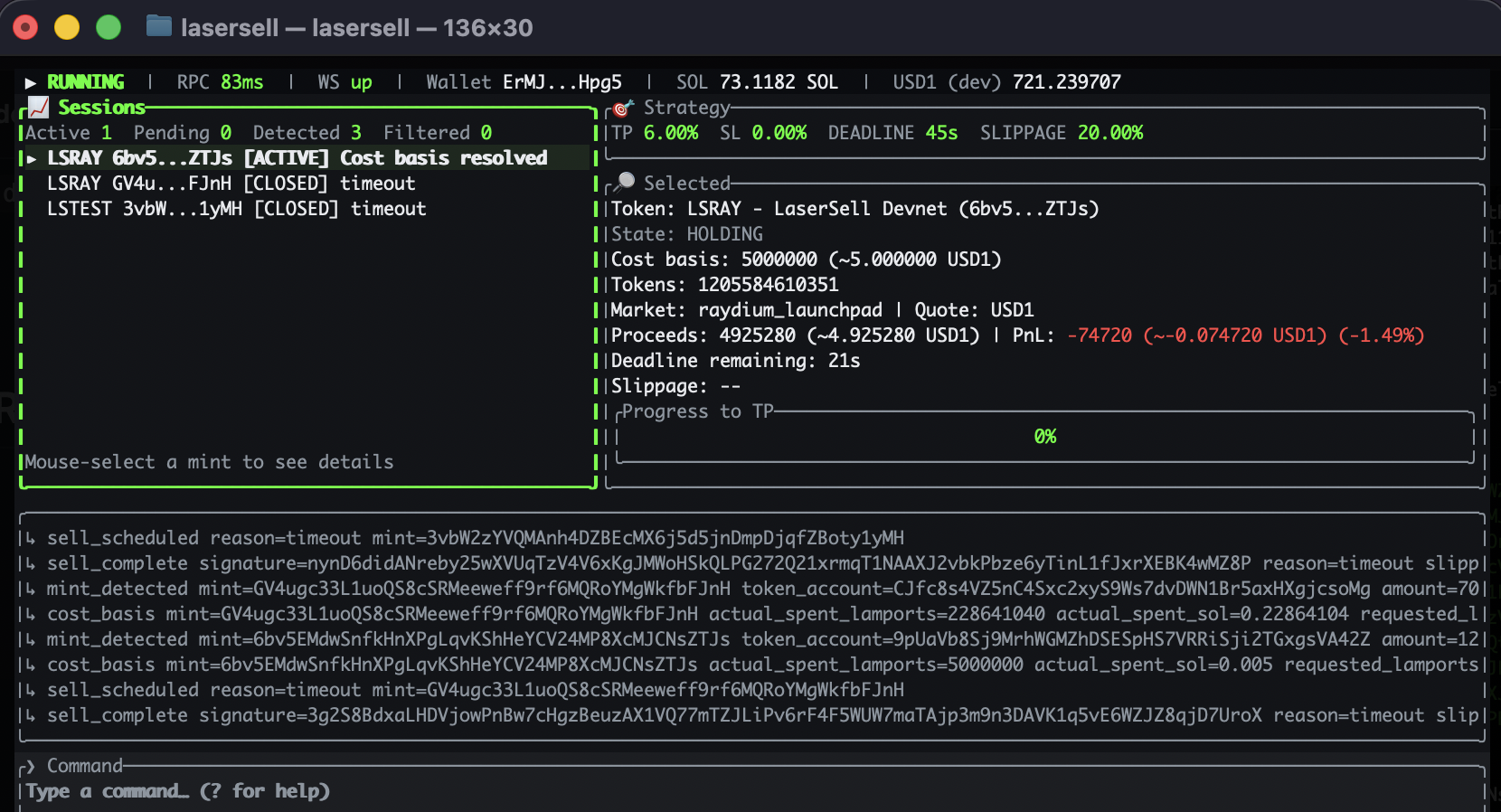Minimize the lasersell terminal window

click(x=67, y=28)
